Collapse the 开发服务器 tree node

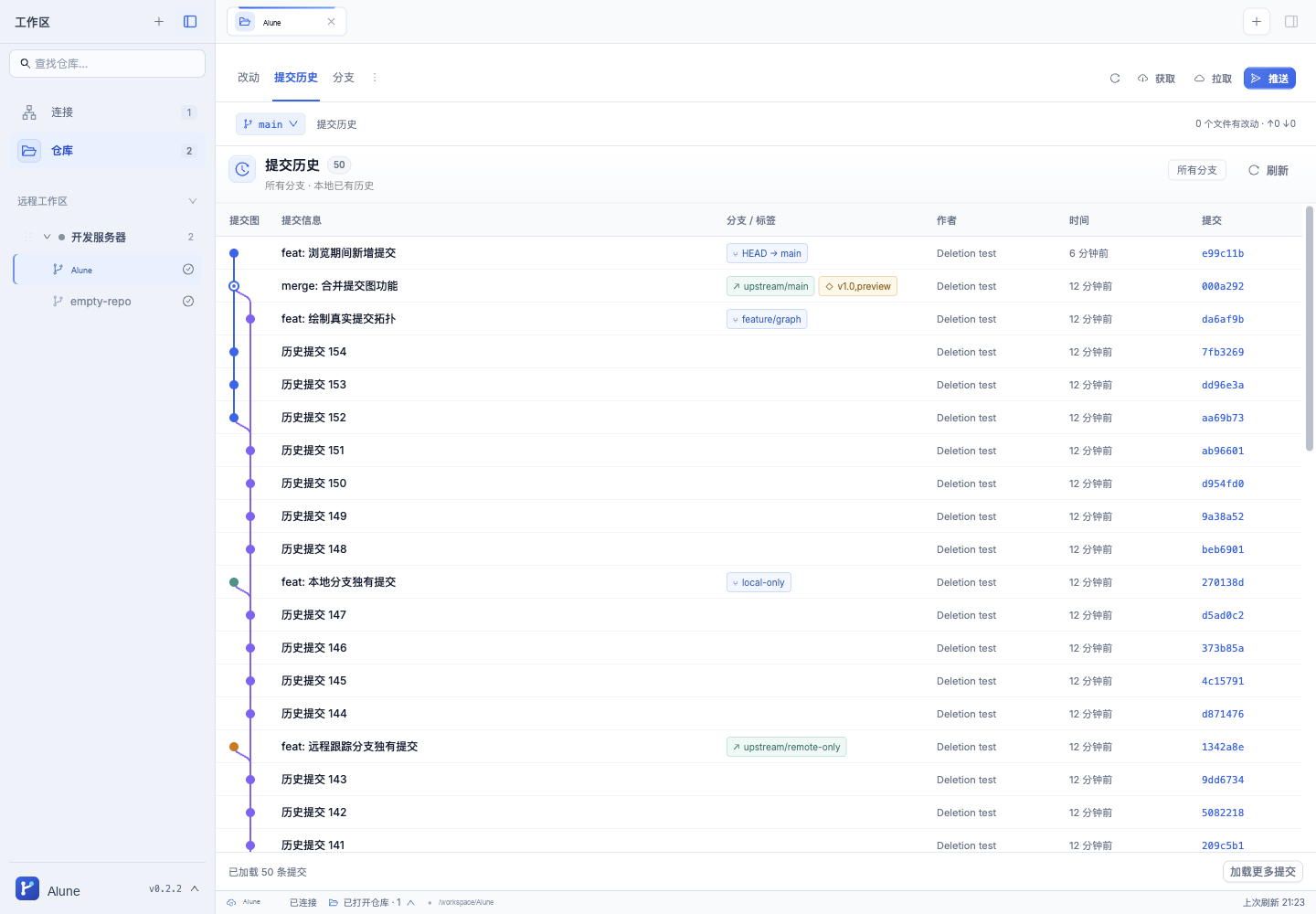47,237
